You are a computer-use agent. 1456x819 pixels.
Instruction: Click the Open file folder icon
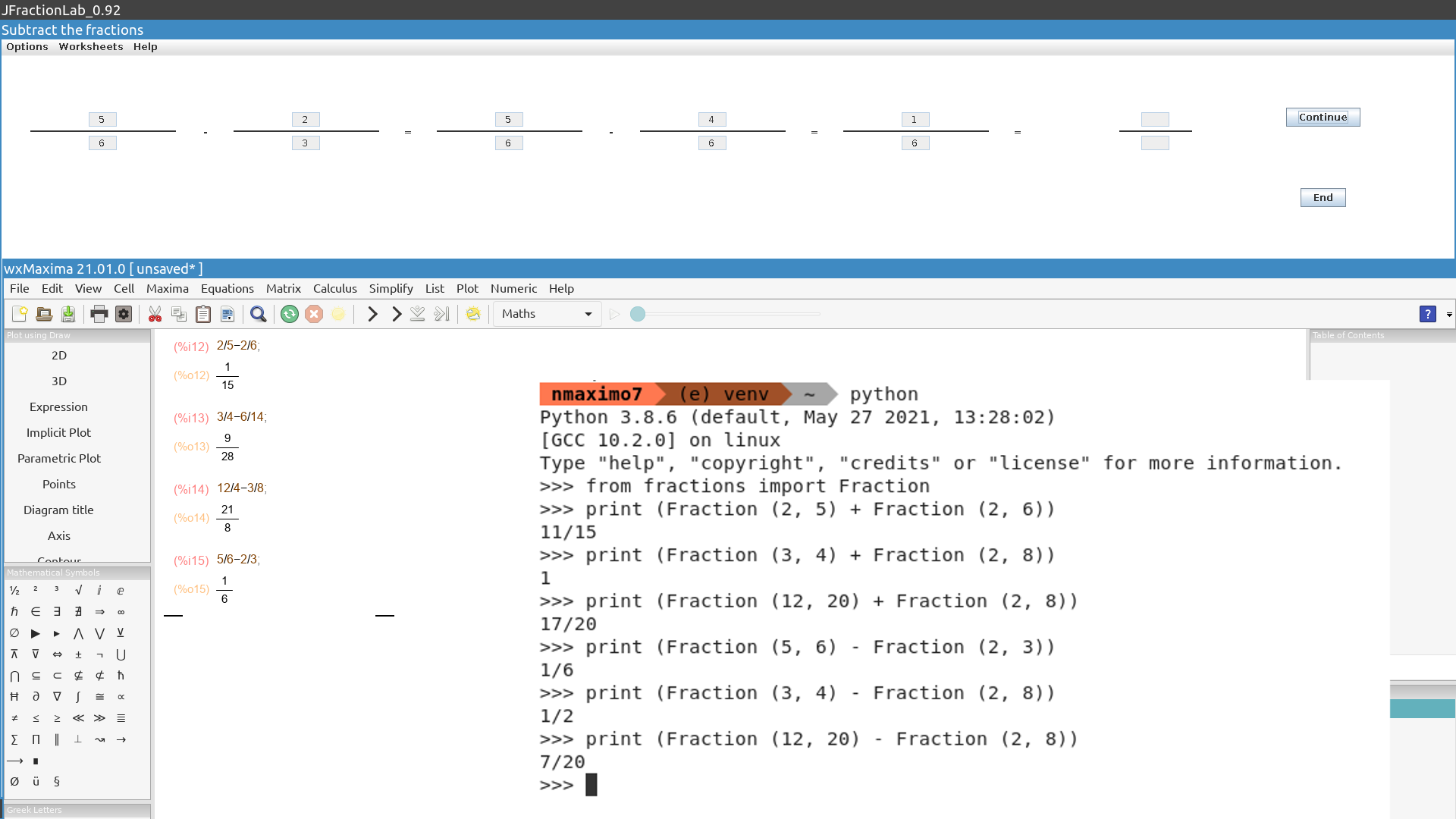[44, 314]
